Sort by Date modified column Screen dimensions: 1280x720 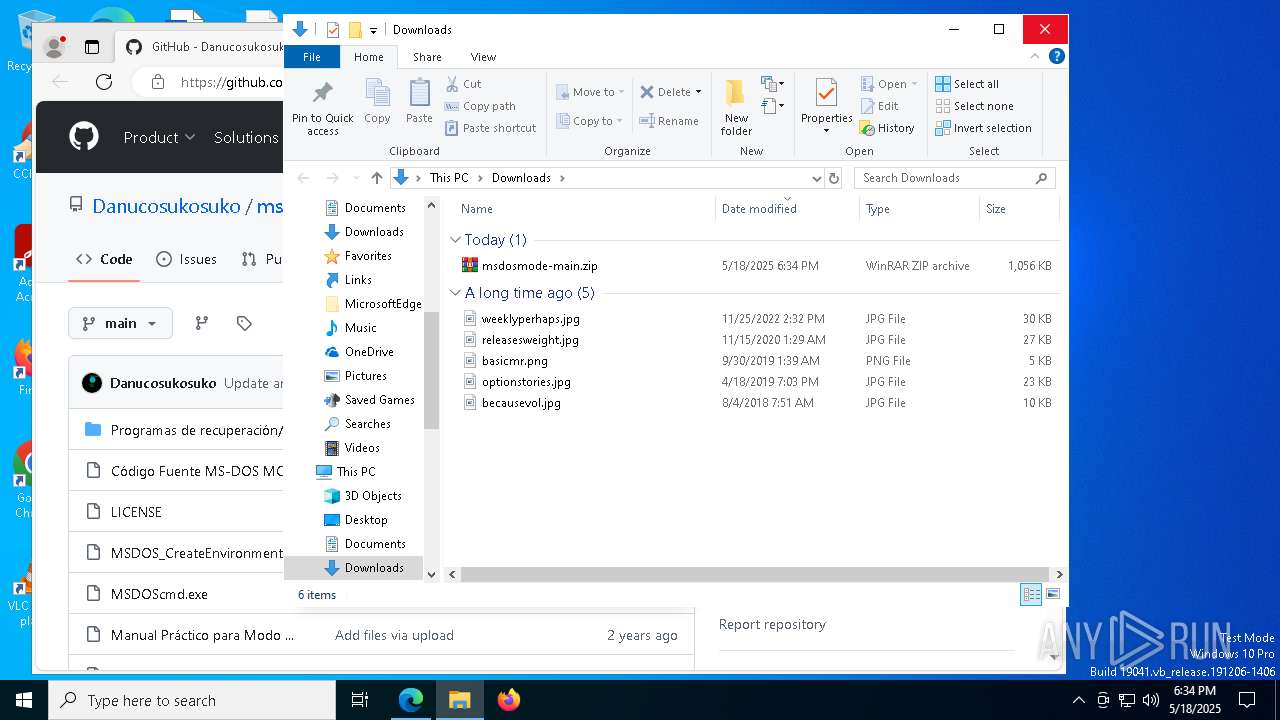[787, 209]
